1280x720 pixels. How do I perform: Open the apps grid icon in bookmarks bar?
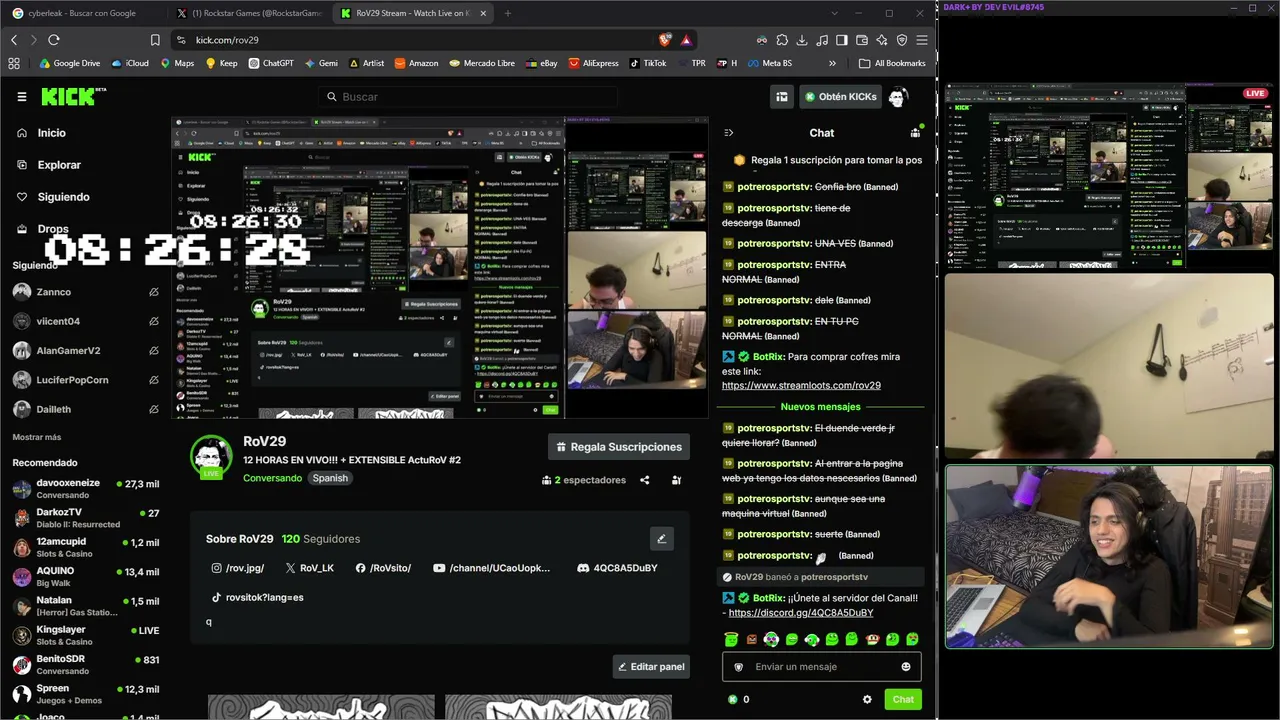tap(14, 63)
